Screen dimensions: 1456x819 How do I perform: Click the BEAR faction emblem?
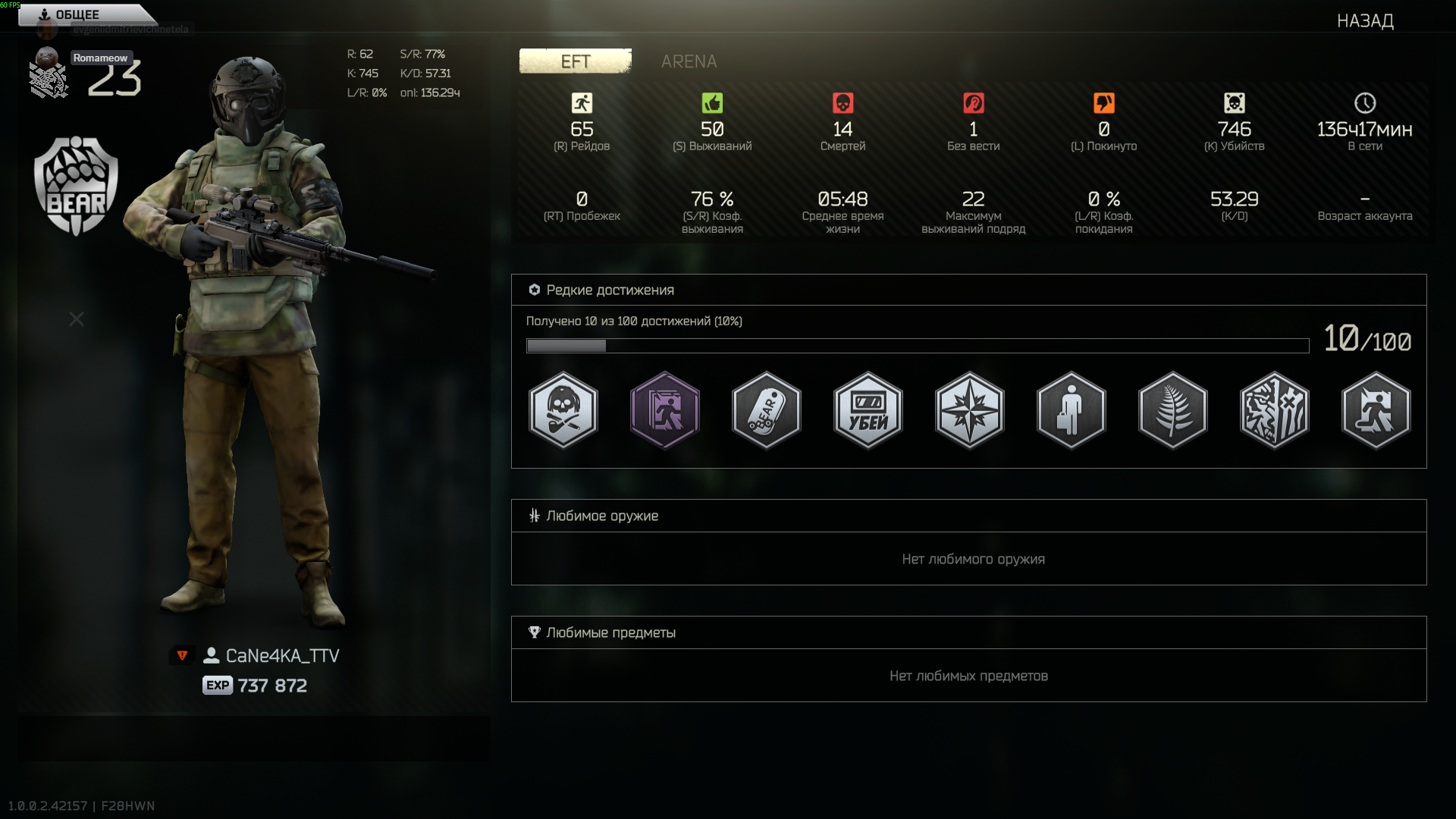point(76,186)
